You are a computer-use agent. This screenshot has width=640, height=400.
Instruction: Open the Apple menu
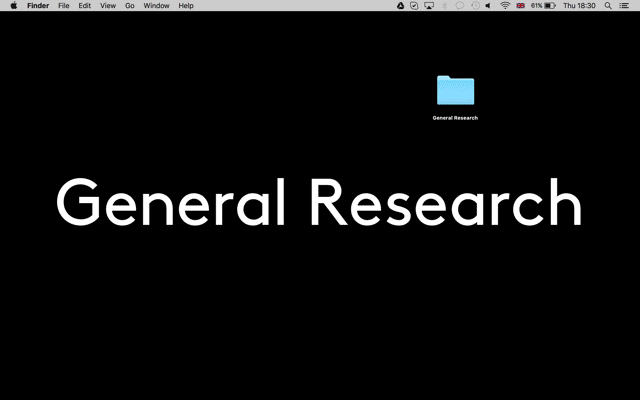coord(13,5)
